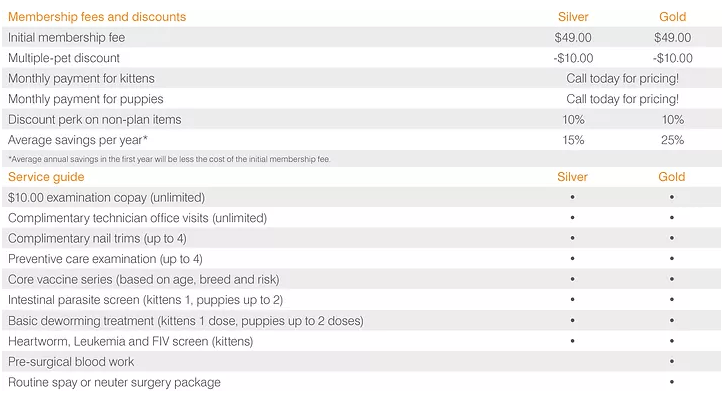Image resolution: width=725 pixels, height=399 pixels.
Task: Click the Gold 25% average savings value
Action: click(672, 140)
